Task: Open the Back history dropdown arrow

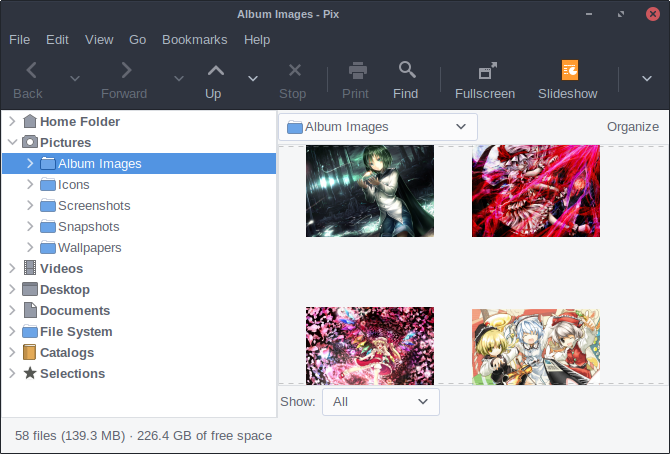Action: [x=75, y=78]
